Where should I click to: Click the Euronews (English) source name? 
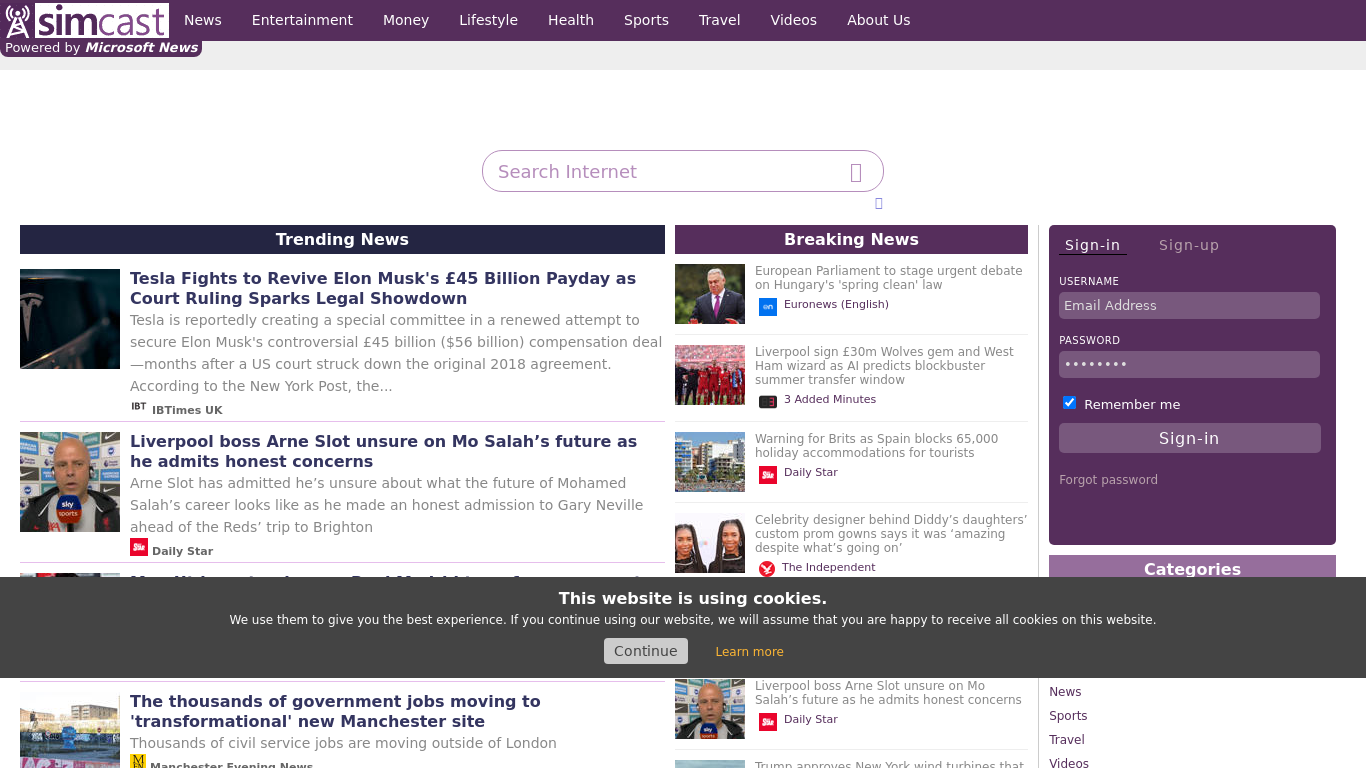(x=836, y=304)
